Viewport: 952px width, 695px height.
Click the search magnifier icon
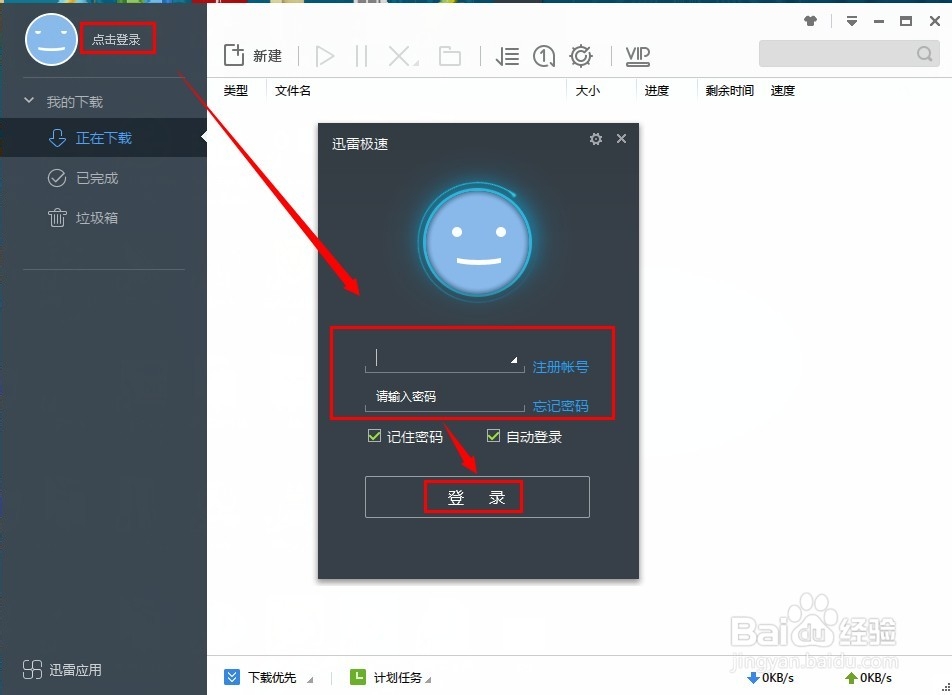(924, 54)
